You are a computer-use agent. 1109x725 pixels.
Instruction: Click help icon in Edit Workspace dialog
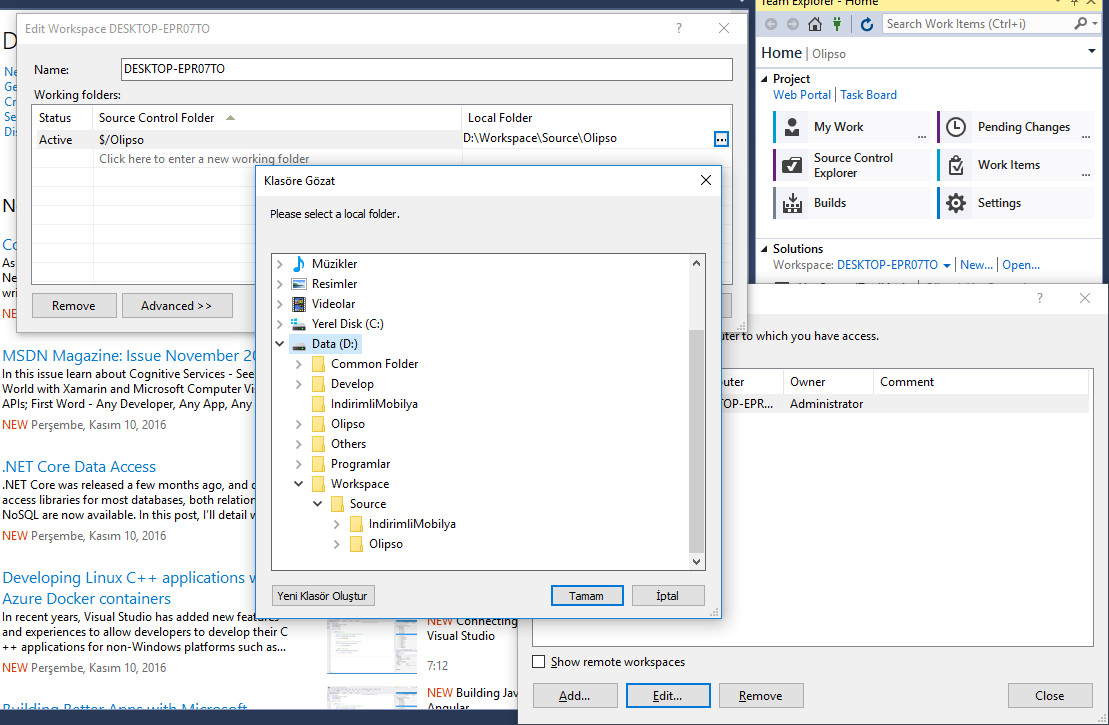pyautogui.click(x=679, y=28)
